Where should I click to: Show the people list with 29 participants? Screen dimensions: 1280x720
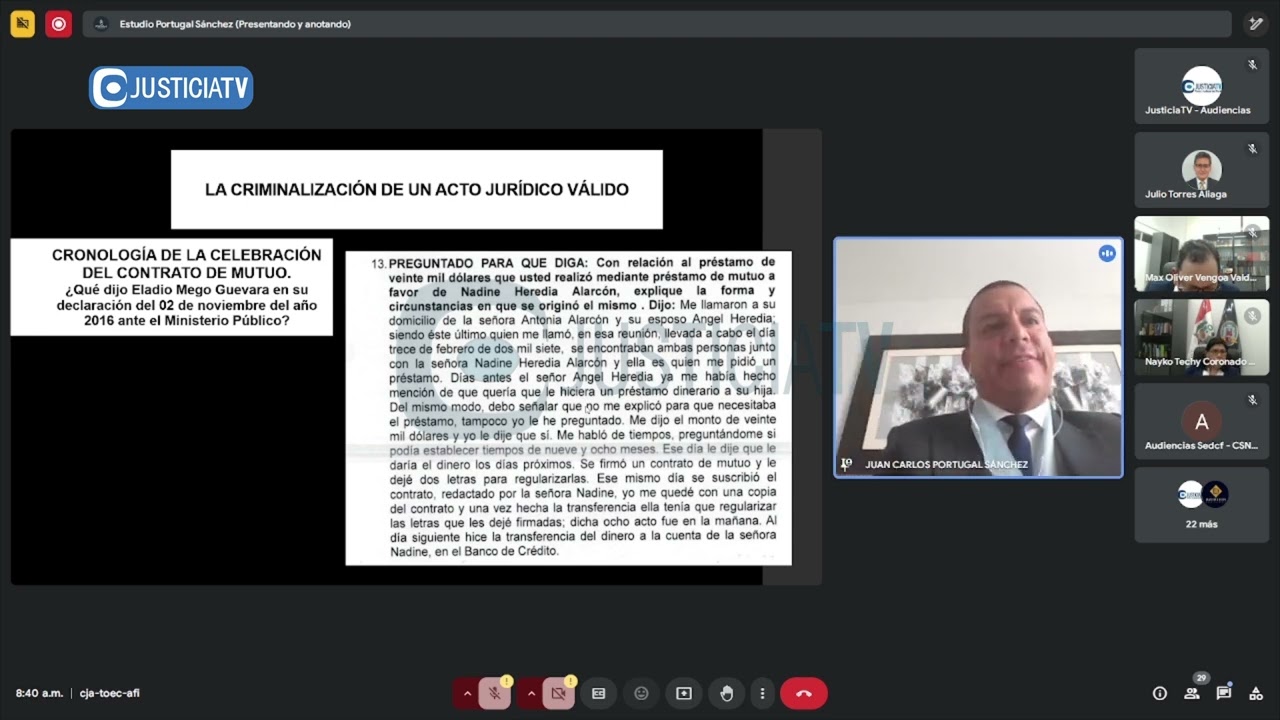point(1192,693)
